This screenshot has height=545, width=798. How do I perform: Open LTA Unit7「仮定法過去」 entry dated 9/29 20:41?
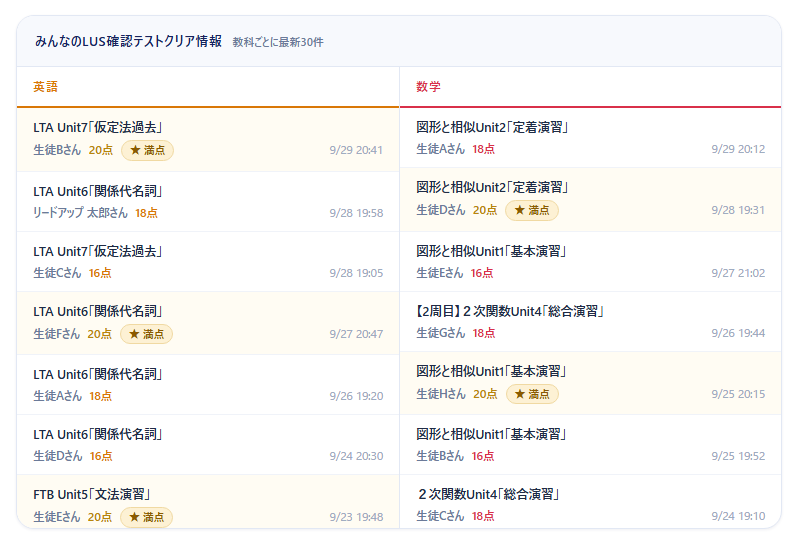[x=208, y=139]
